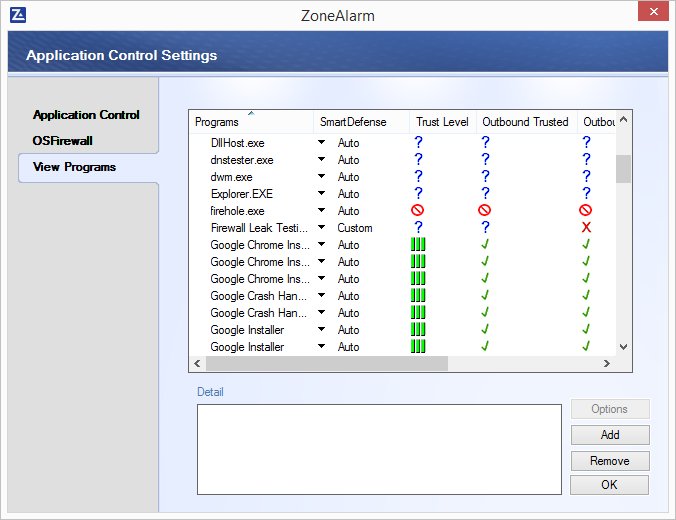This screenshot has width=676, height=520.
Task: Click the Trust Level question mark for dnstester.exe
Action: point(418,160)
